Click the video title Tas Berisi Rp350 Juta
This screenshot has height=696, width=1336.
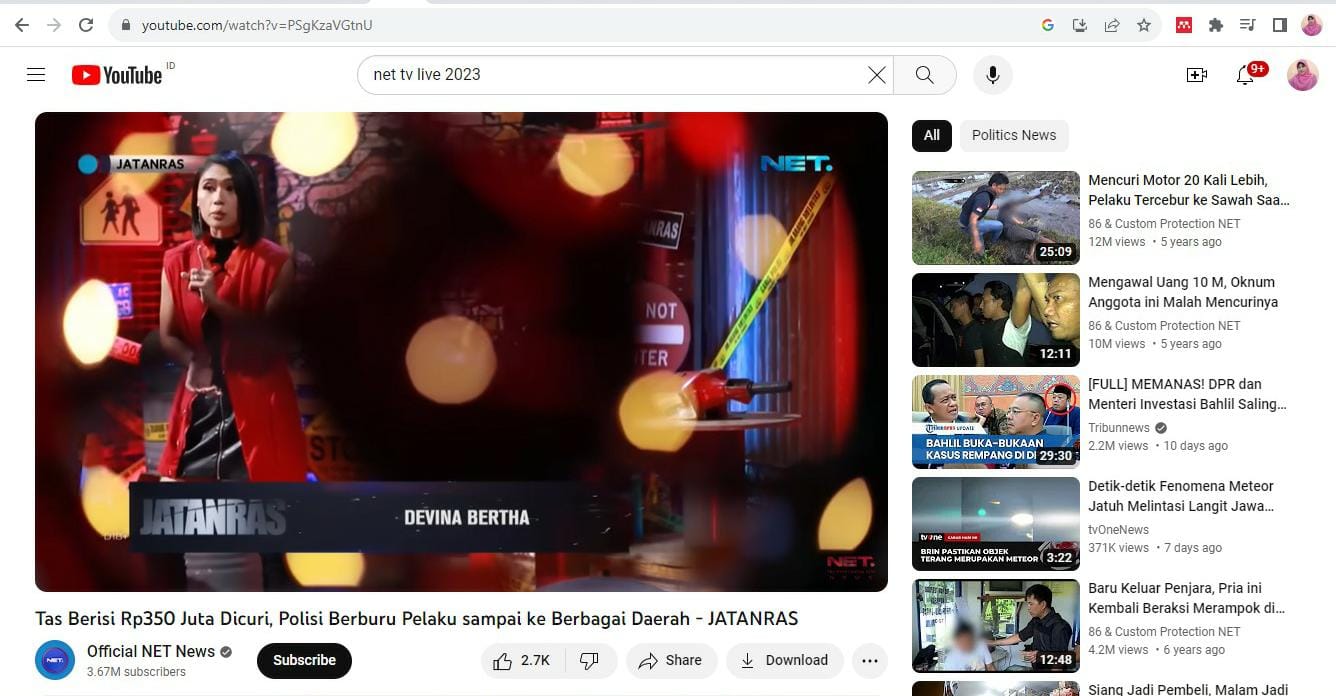pyautogui.click(x=417, y=619)
